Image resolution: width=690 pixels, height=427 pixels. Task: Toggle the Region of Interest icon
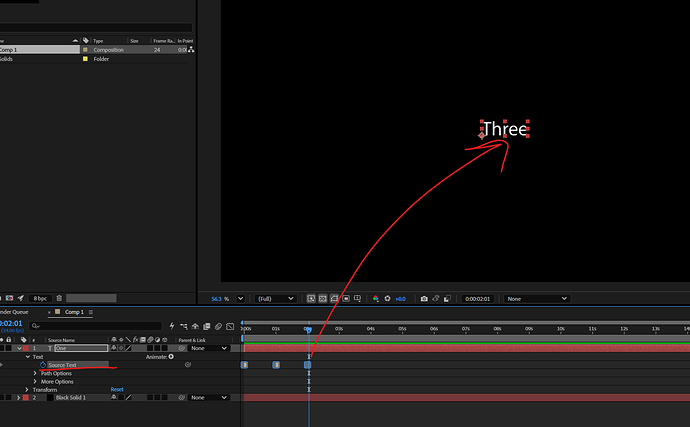[x=346, y=298]
